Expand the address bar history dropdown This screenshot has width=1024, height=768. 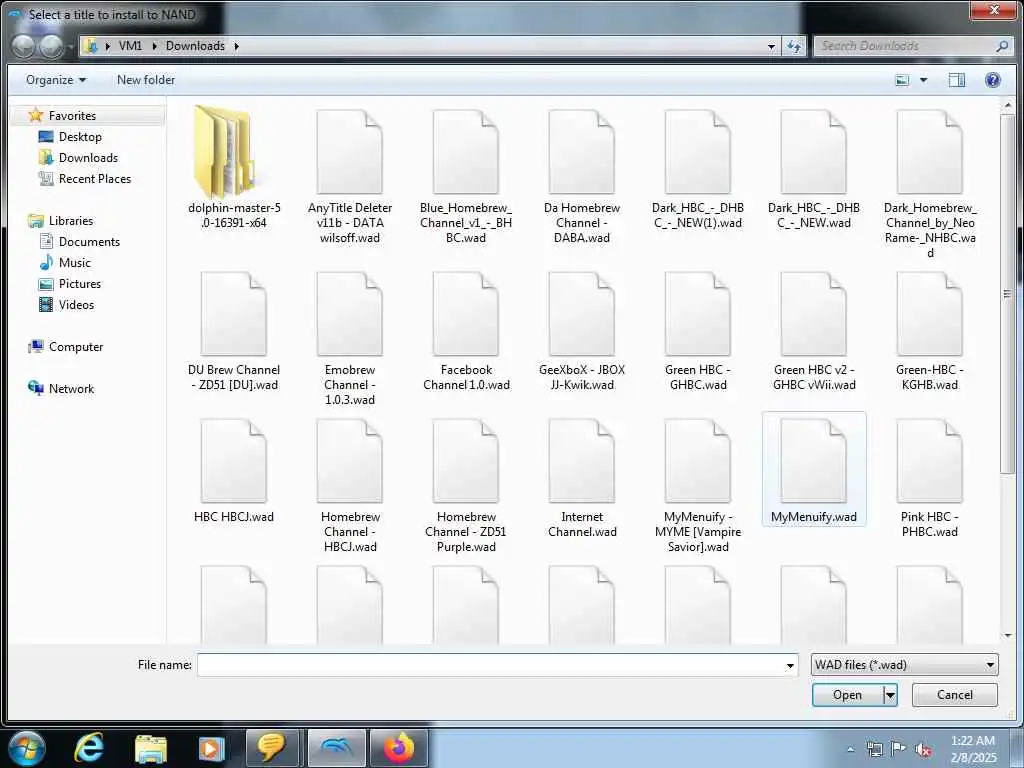point(771,46)
